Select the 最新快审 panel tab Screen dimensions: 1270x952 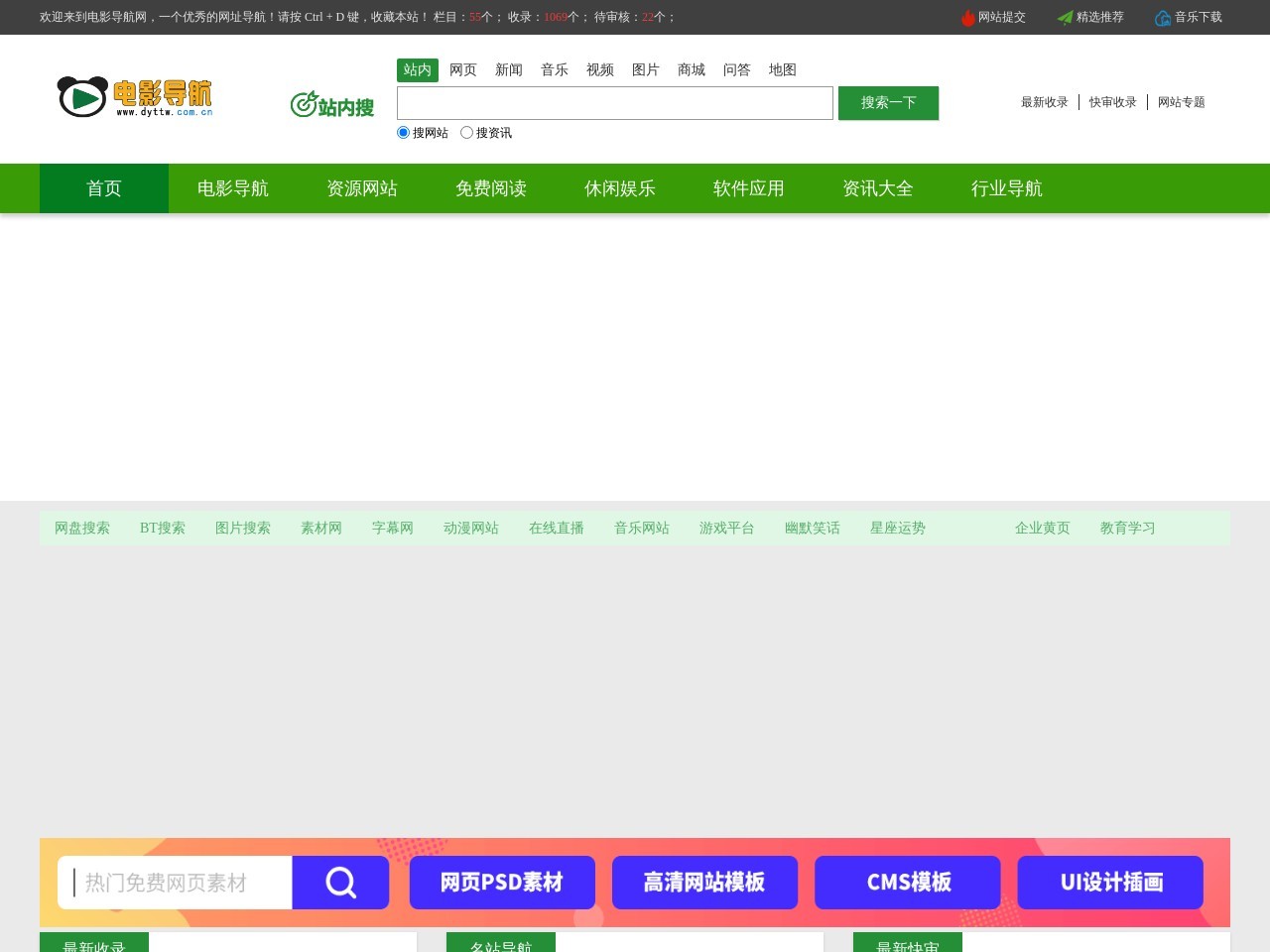point(908,943)
